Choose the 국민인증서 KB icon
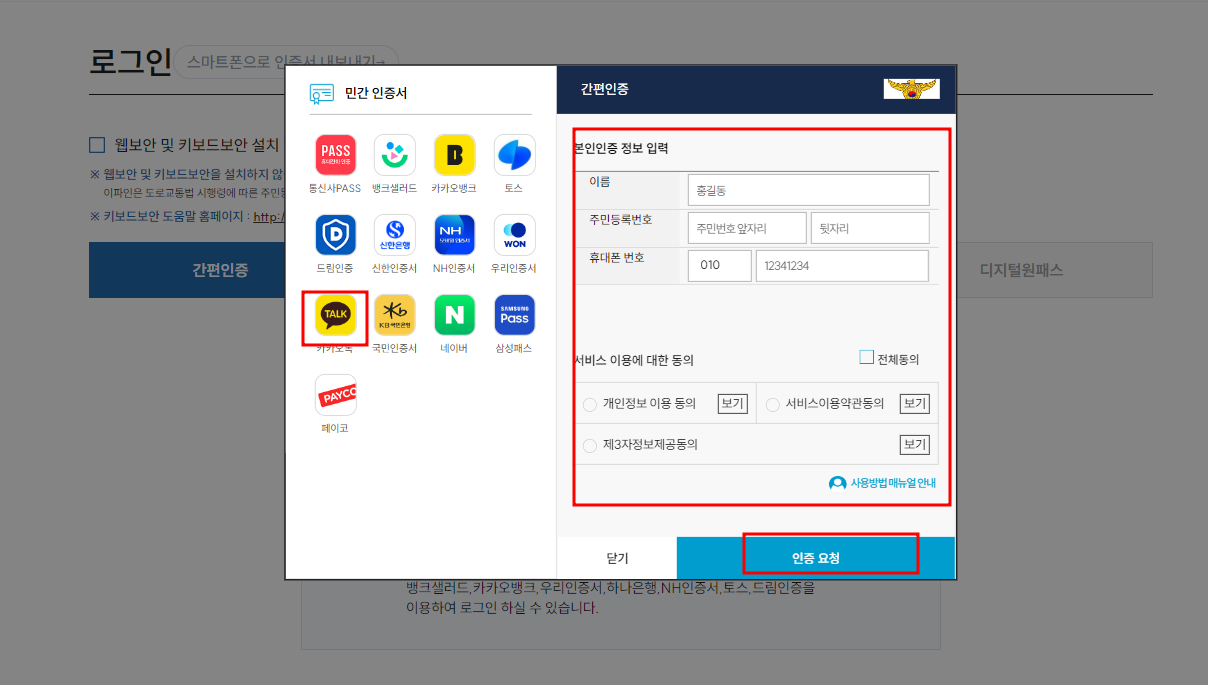The height and width of the screenshot is (685, 1208). pos(395,315)
